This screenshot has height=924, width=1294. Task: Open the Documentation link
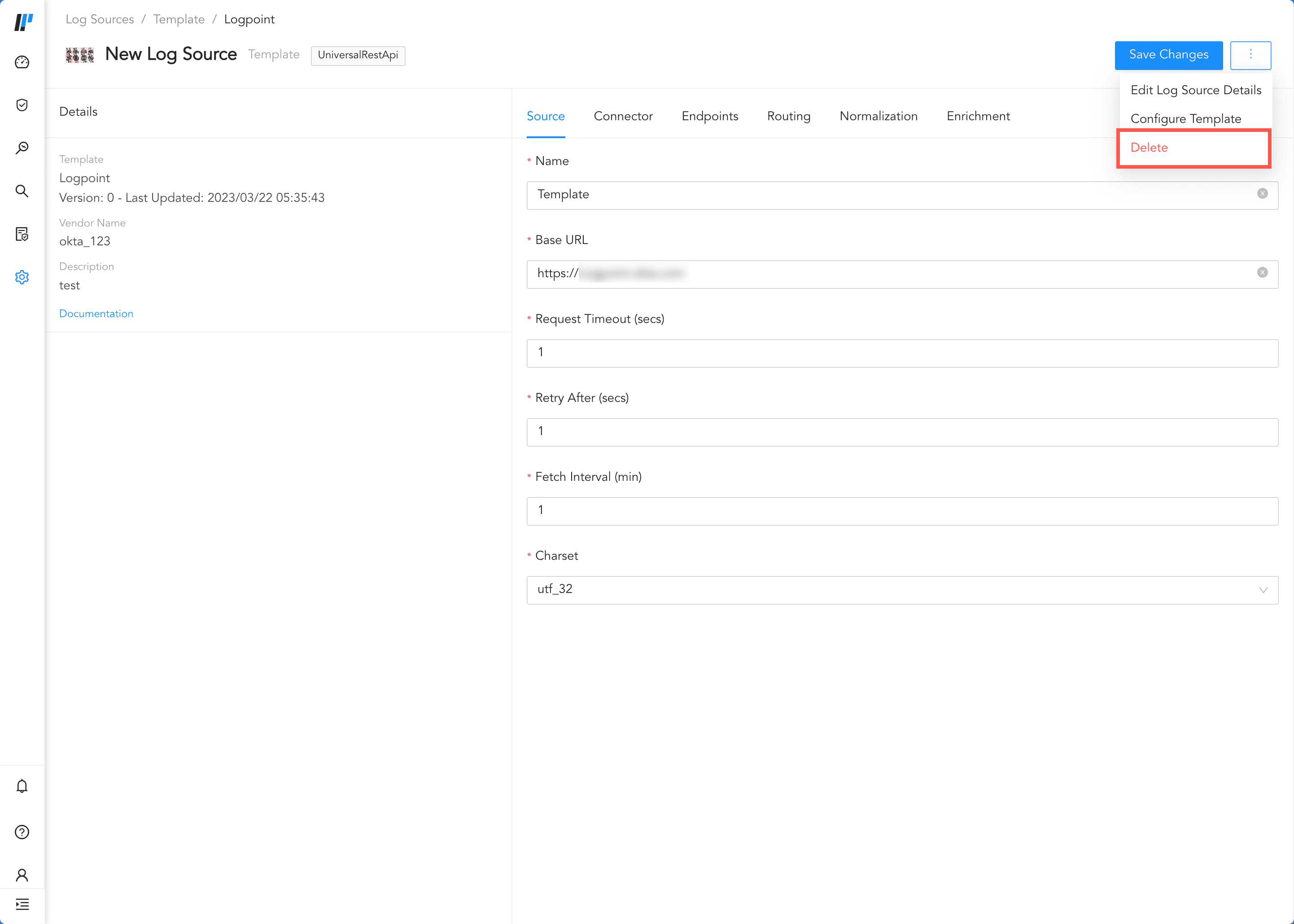point(96,314)
